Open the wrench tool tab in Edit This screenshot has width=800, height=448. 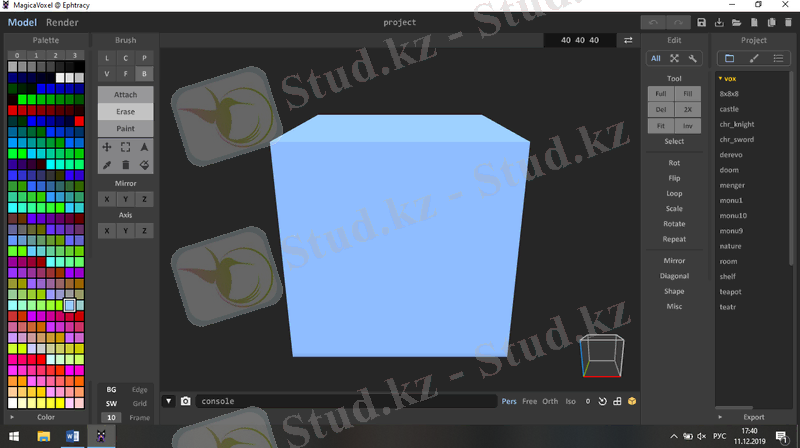point(692,58)
